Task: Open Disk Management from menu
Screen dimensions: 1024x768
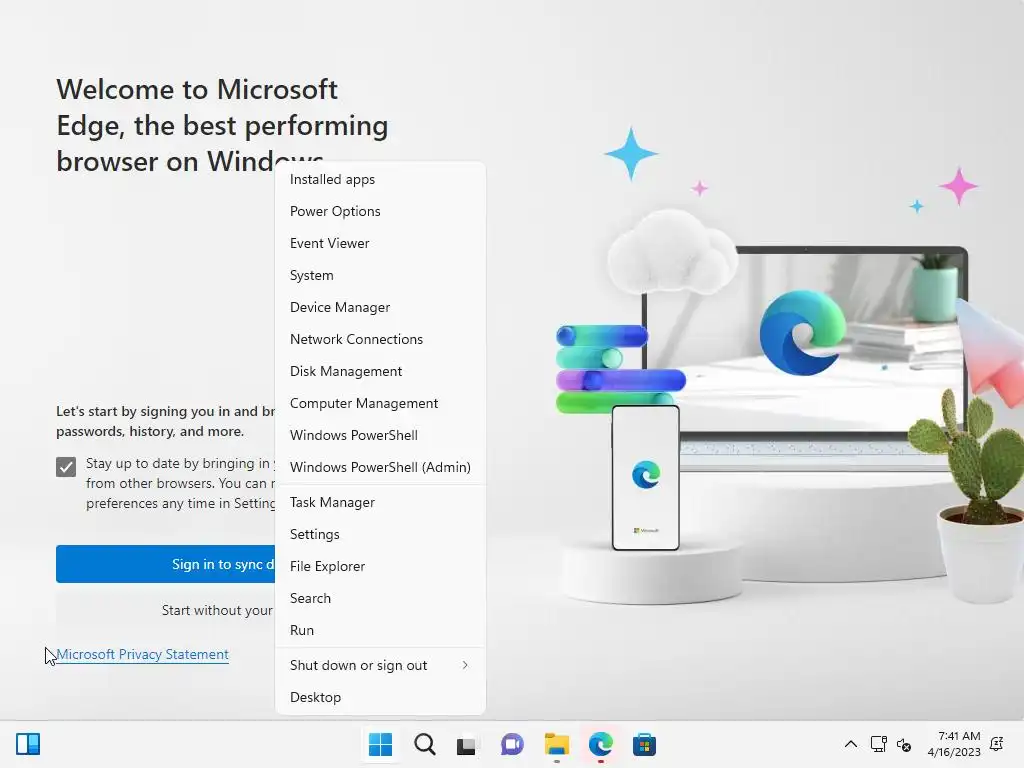Action: [380, 371]
